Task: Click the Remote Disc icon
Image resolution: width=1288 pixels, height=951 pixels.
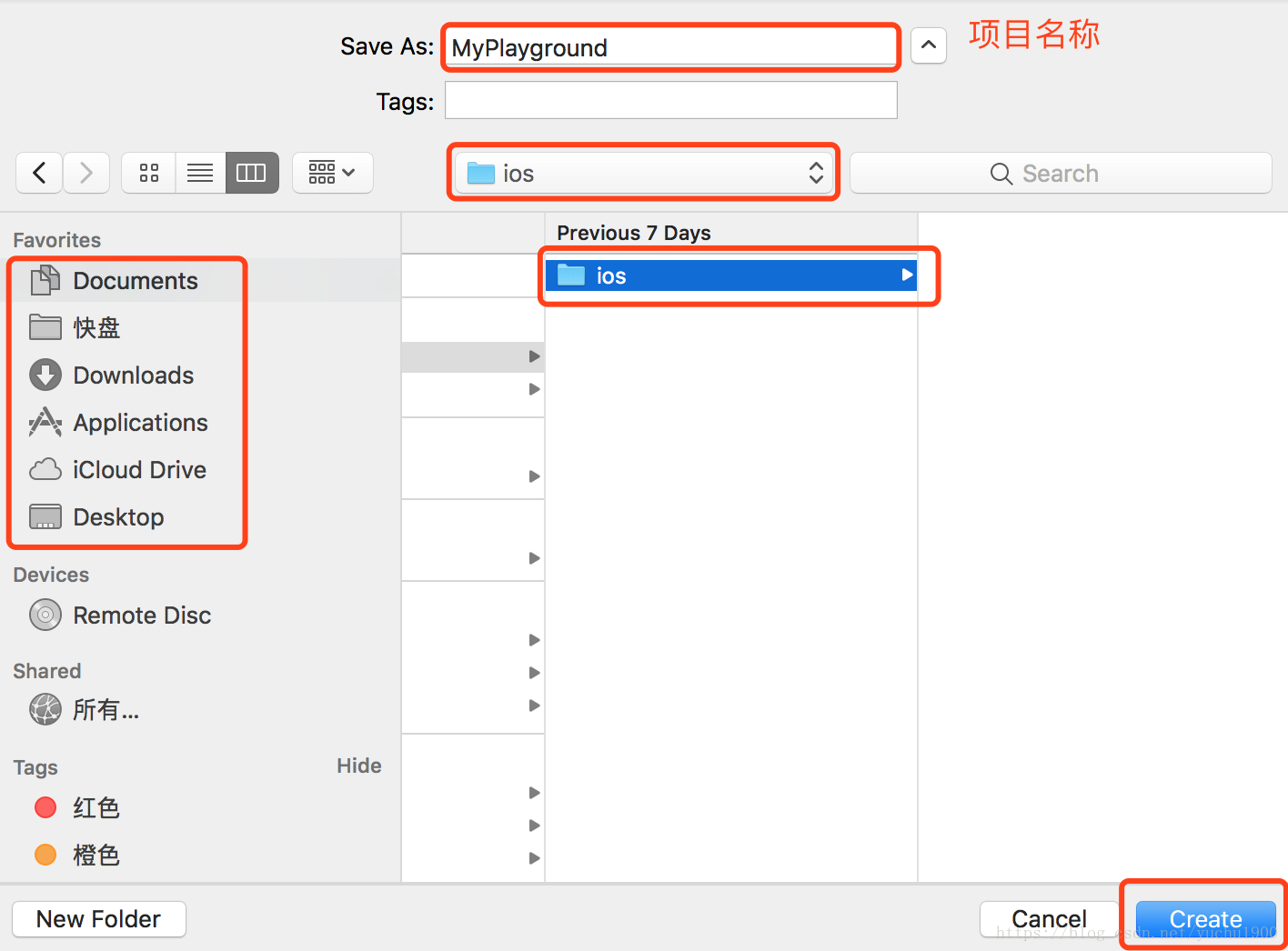Action: click(45, 616)
